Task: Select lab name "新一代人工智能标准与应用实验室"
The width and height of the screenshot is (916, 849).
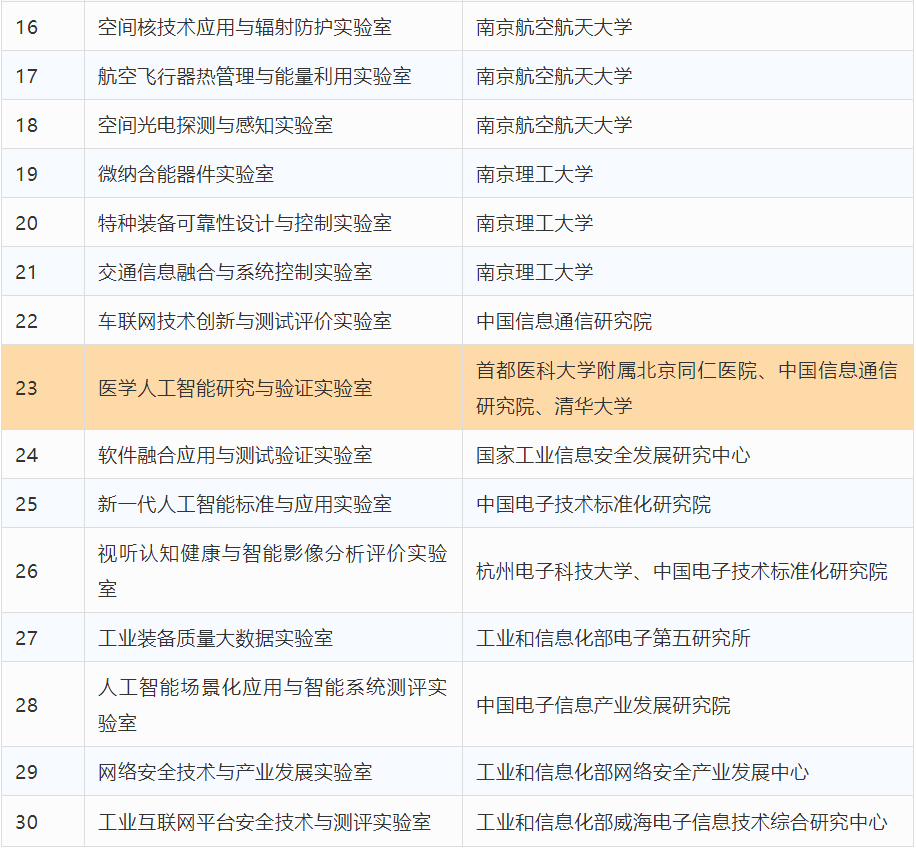Action: (x=245, y=504)
